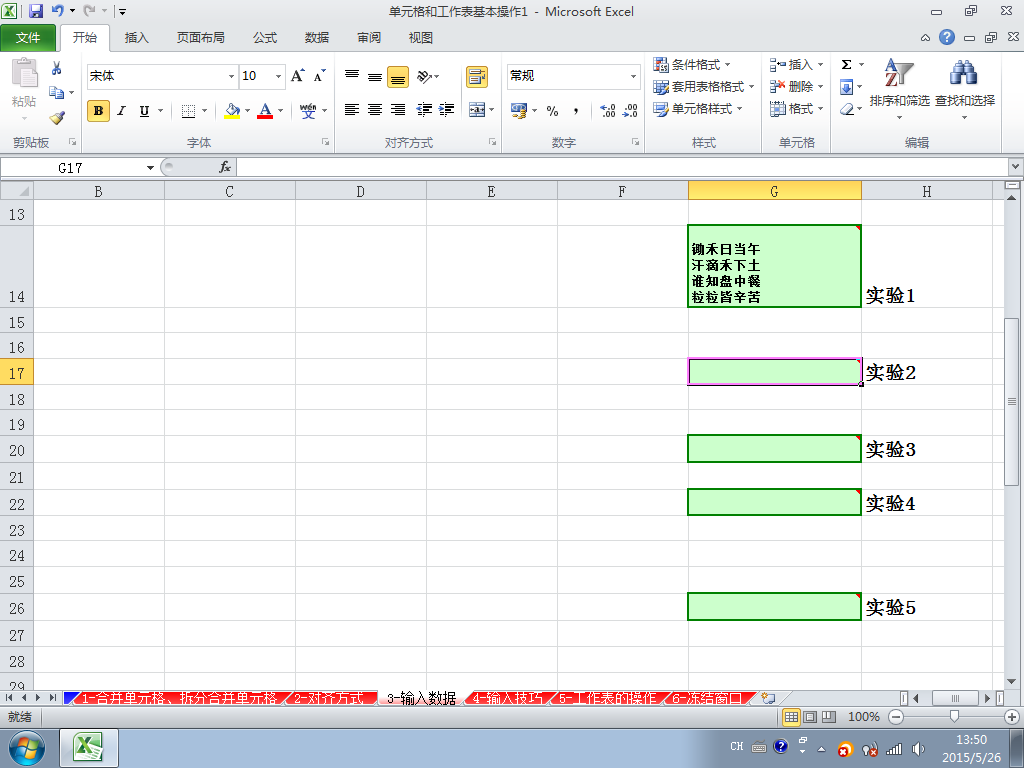Expand the formula bar
The width and height of the screenshot is (1024, 768).
[x=1016, y=167]
